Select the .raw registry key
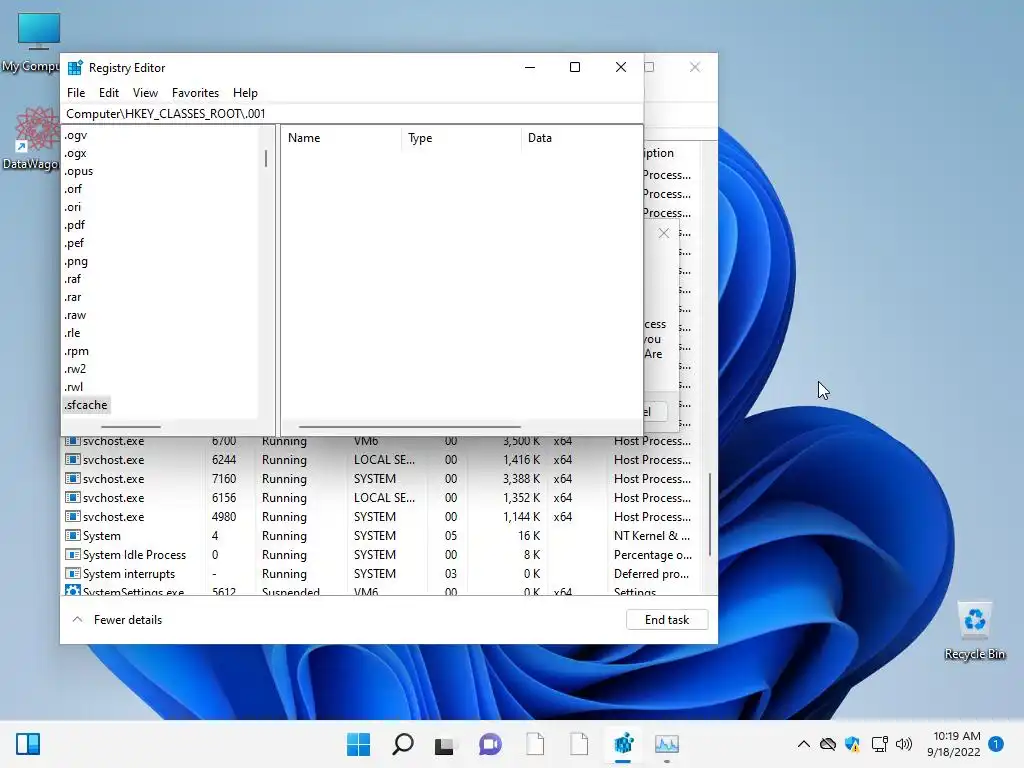 click(x=75, y=315)
